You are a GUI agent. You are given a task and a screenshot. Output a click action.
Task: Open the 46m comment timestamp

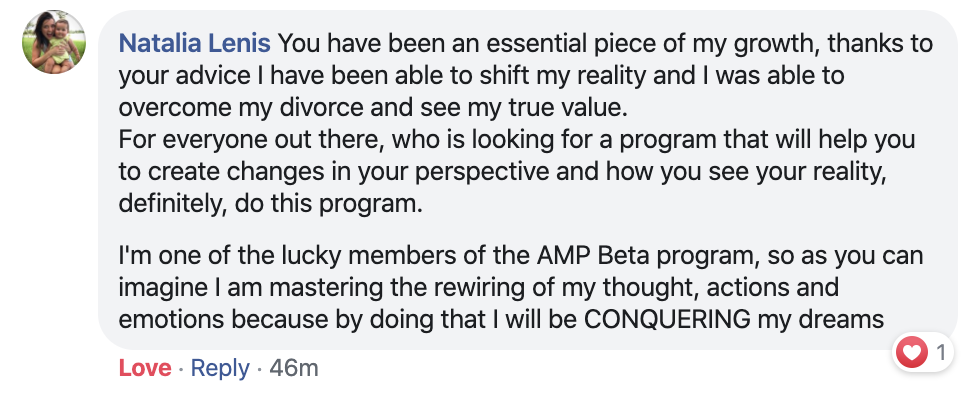tap(294, 369)
